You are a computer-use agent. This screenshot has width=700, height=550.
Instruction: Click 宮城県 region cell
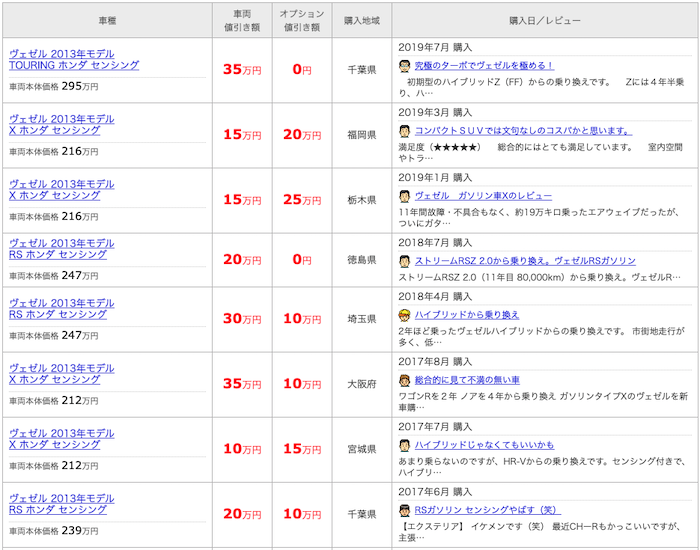coord(362,450)
